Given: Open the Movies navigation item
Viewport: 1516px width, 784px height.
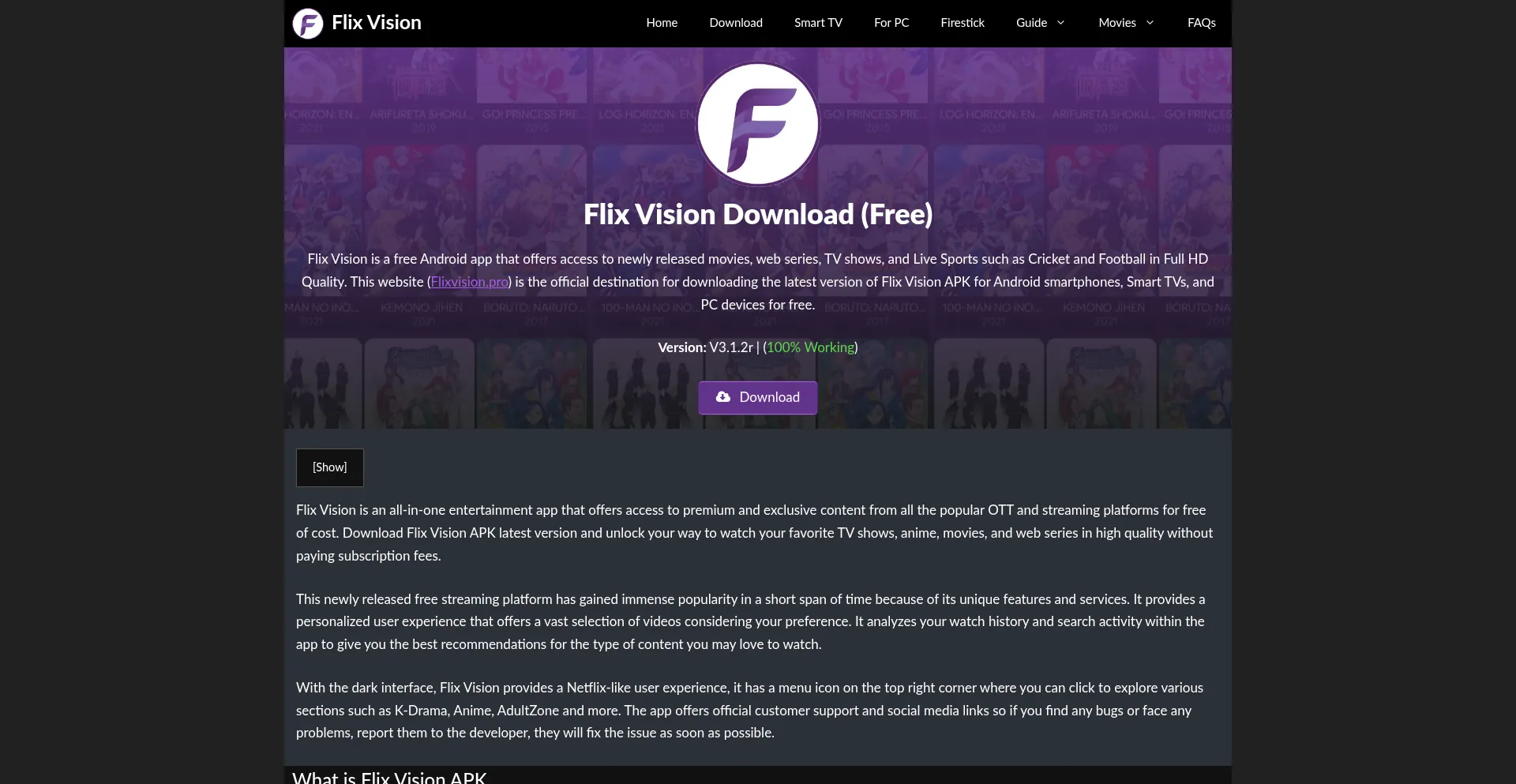Looking at the screenshot, I should [1117, 23].
